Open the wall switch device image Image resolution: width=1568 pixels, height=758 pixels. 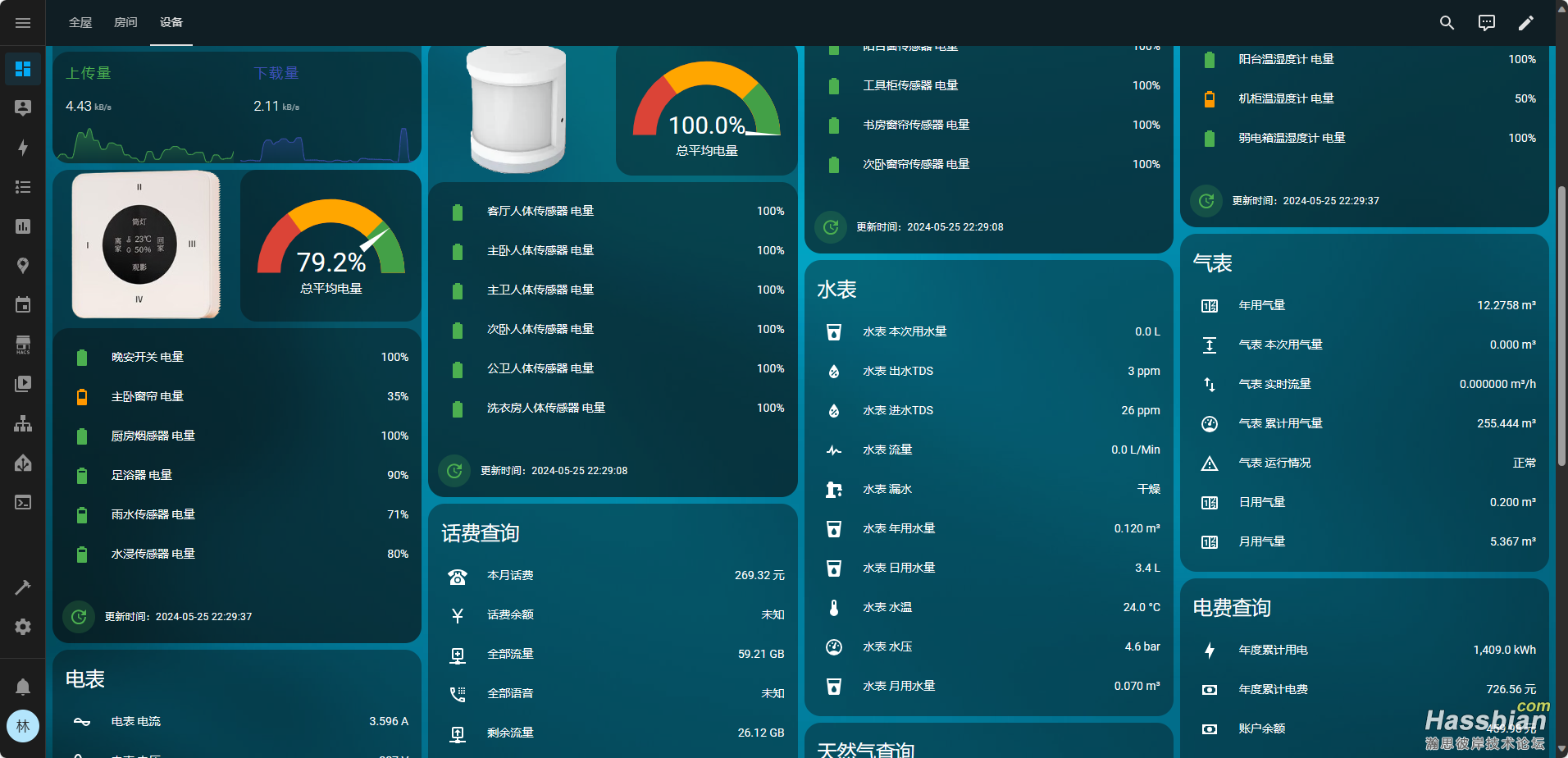click(x=146, y=244)
